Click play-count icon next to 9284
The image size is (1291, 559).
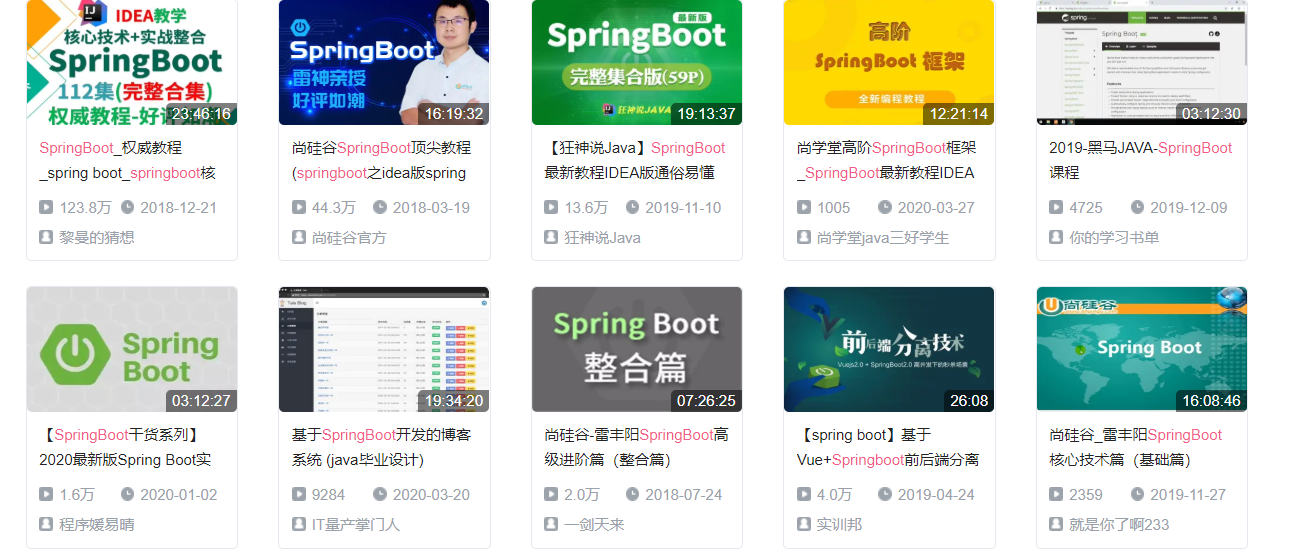pyautogui.click(x=299, y=495)
